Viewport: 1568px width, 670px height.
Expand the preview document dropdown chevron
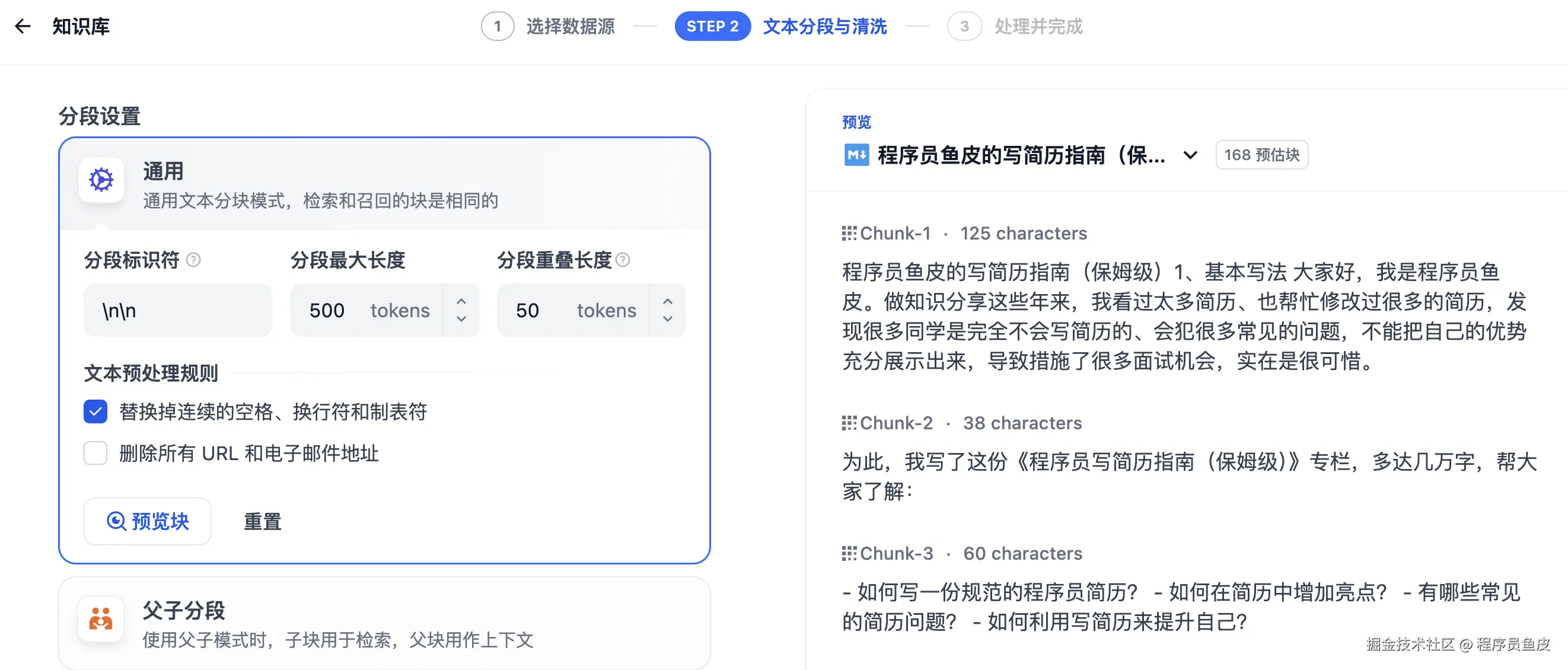[1190, 155]
